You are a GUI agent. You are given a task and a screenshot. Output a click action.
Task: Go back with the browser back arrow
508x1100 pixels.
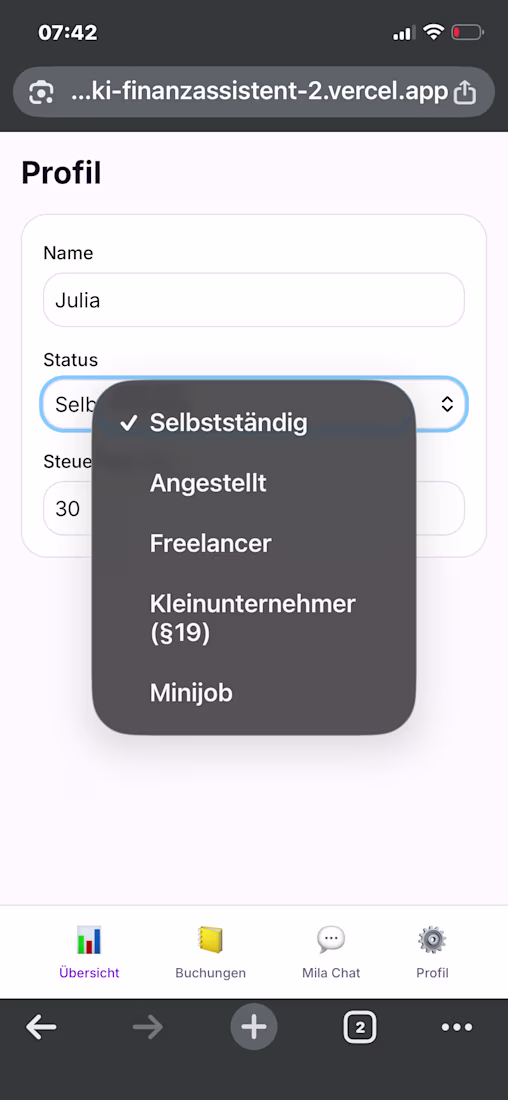coord(41,1028)
